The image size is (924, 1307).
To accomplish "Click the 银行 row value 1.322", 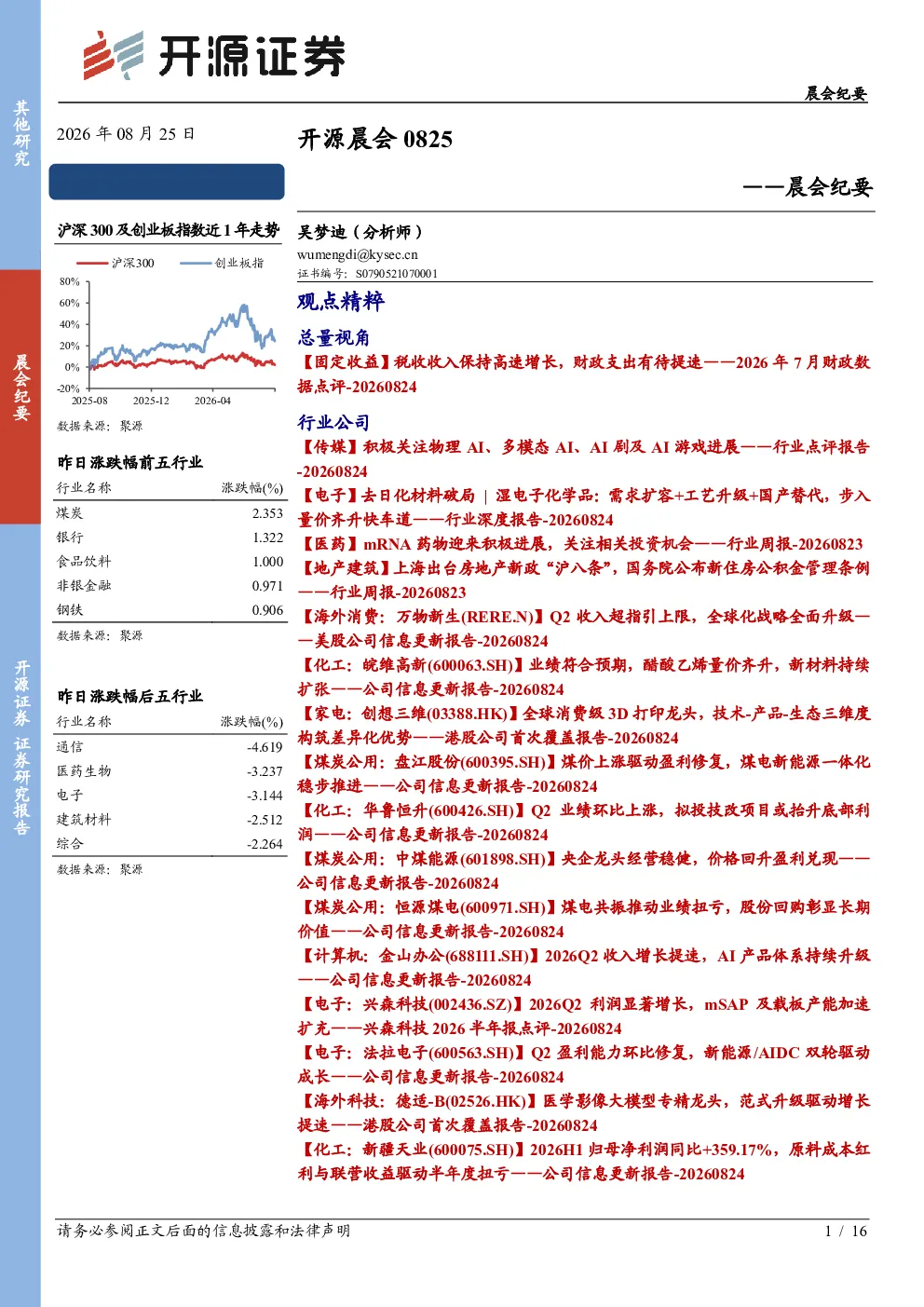I will (267, 538).
